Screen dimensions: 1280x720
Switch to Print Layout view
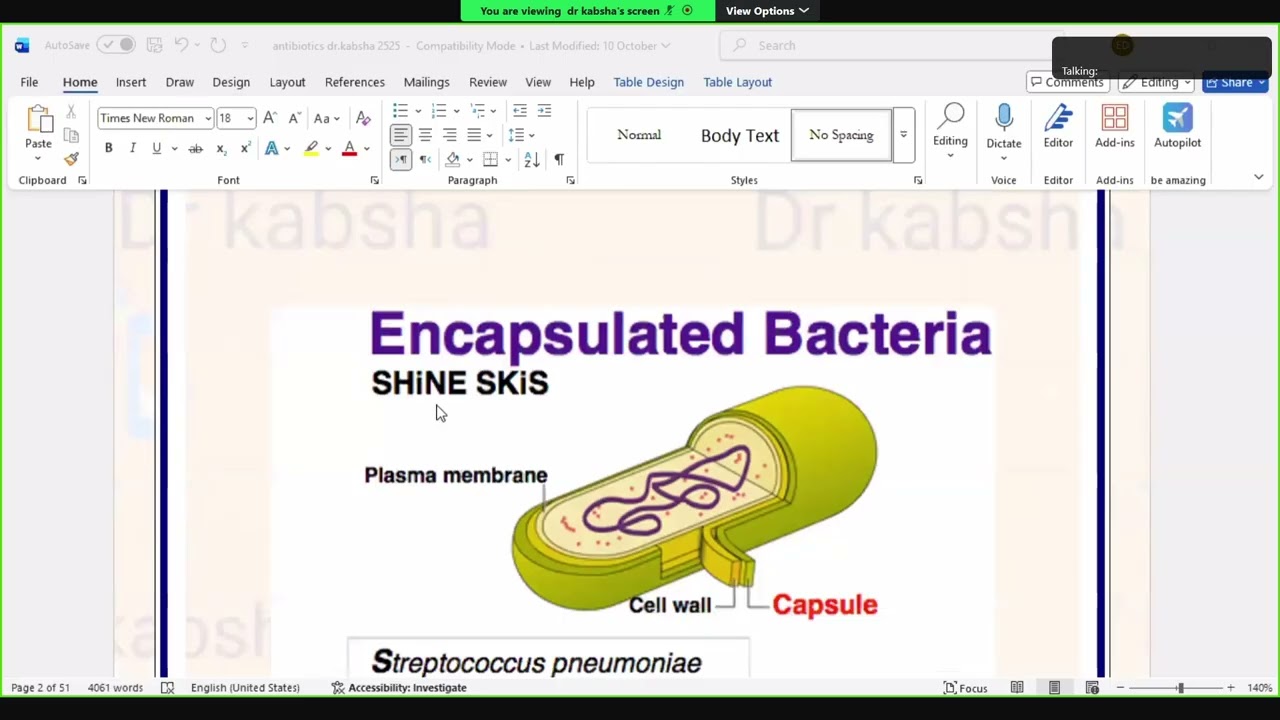coord(1054,688)
